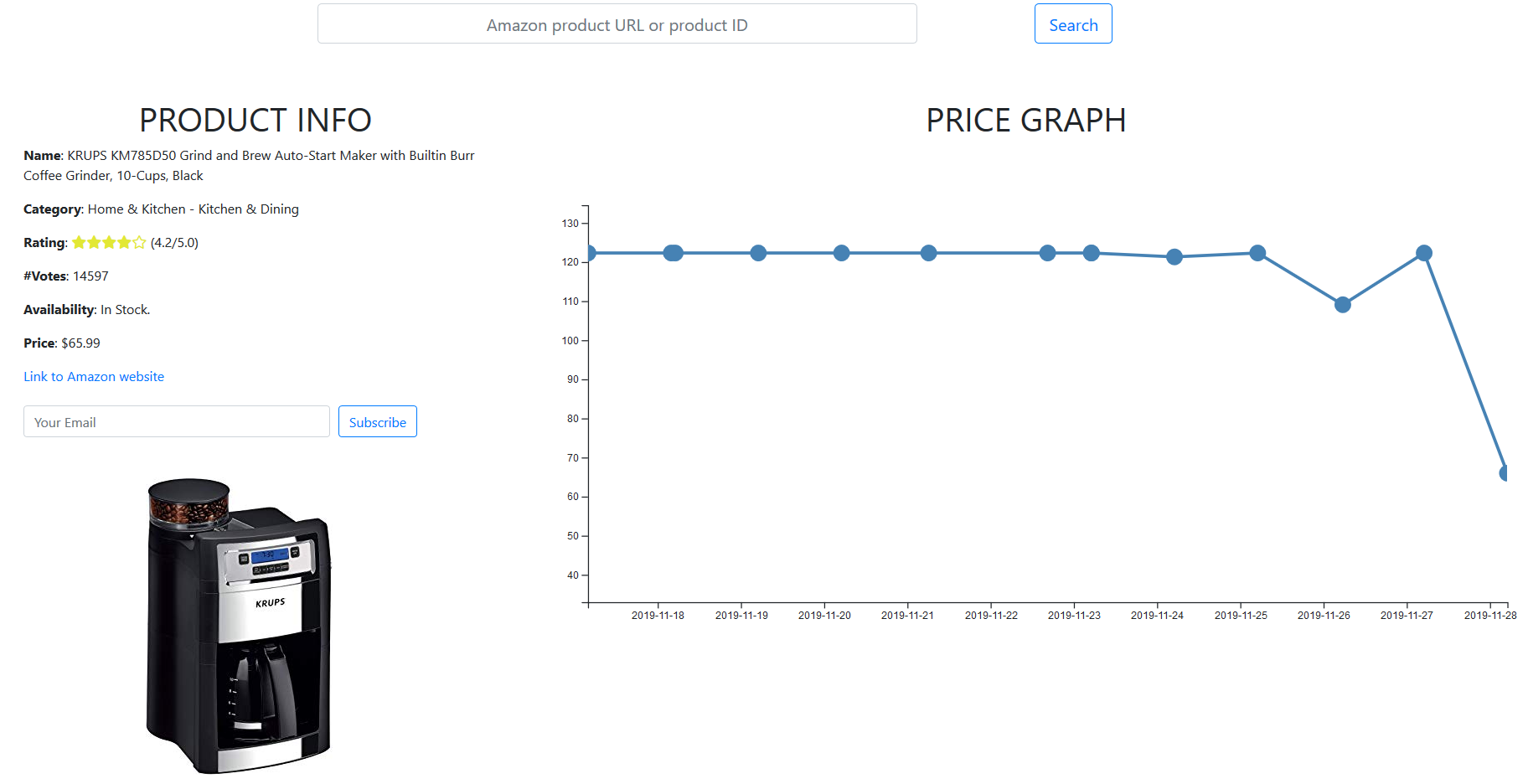This screenshot has height=784, width=1528.
Task: Click the 40 y-axis label
Action: click(x=573, y=575)
